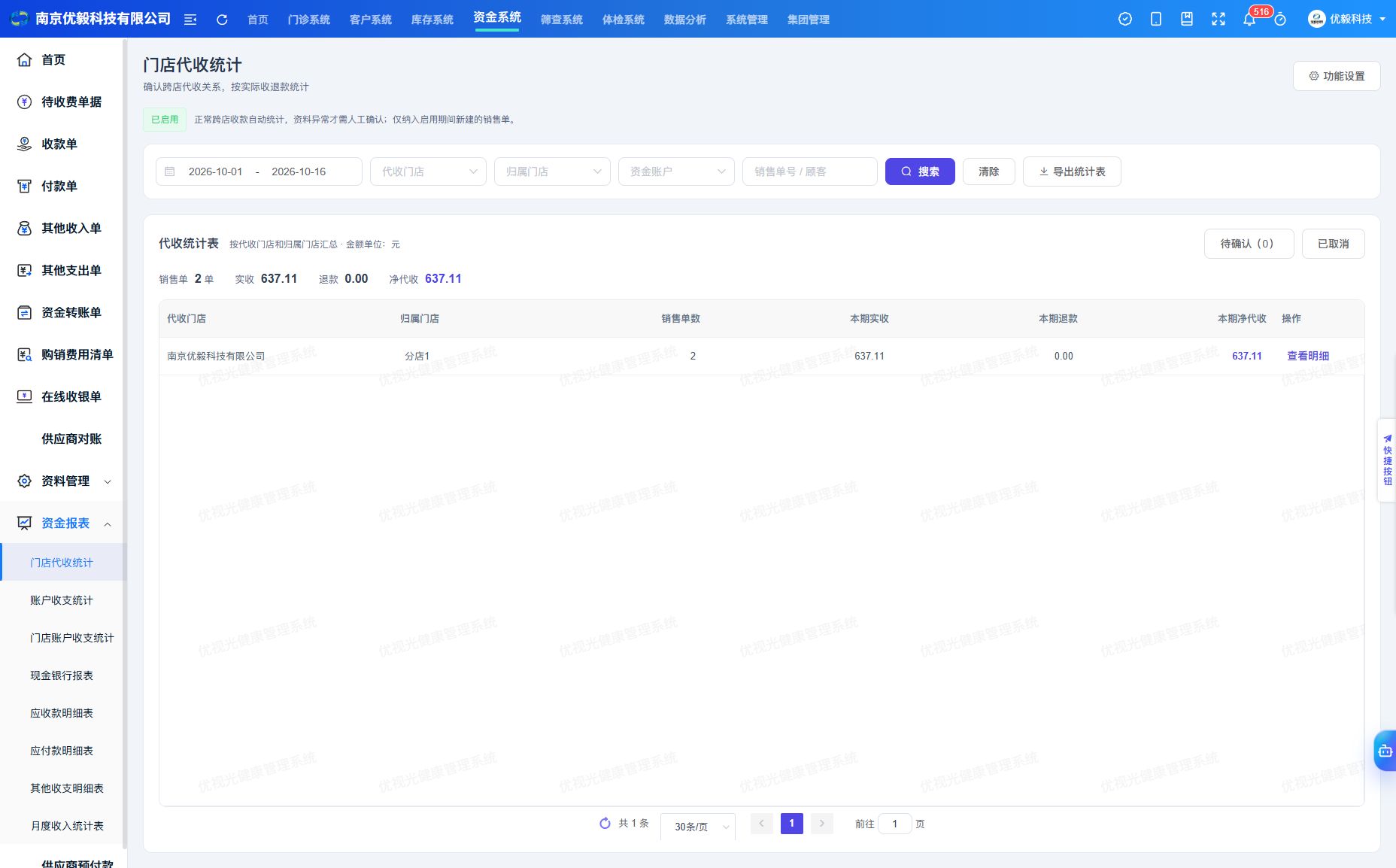Click the date range picker field
Screen dimensions: 1396x868
pos(259,171)
